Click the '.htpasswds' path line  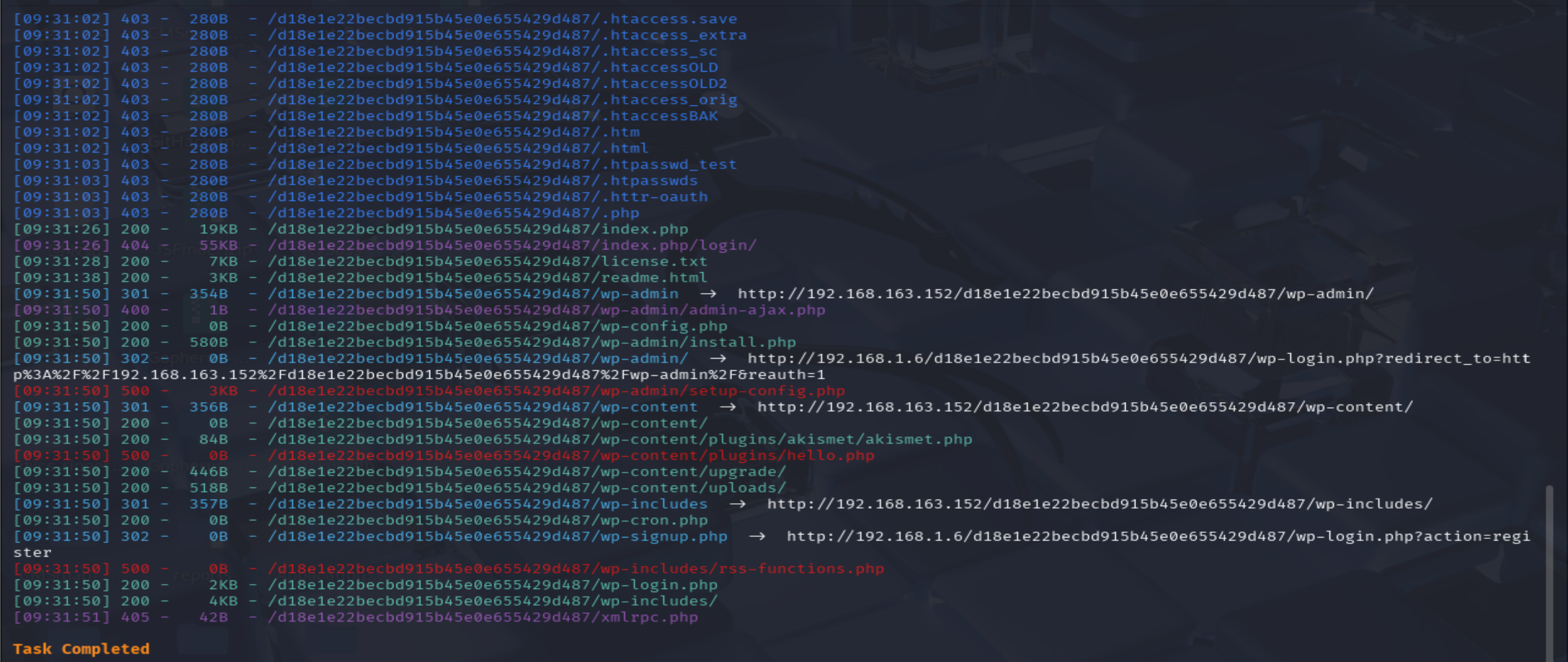(x=483, y=181)
